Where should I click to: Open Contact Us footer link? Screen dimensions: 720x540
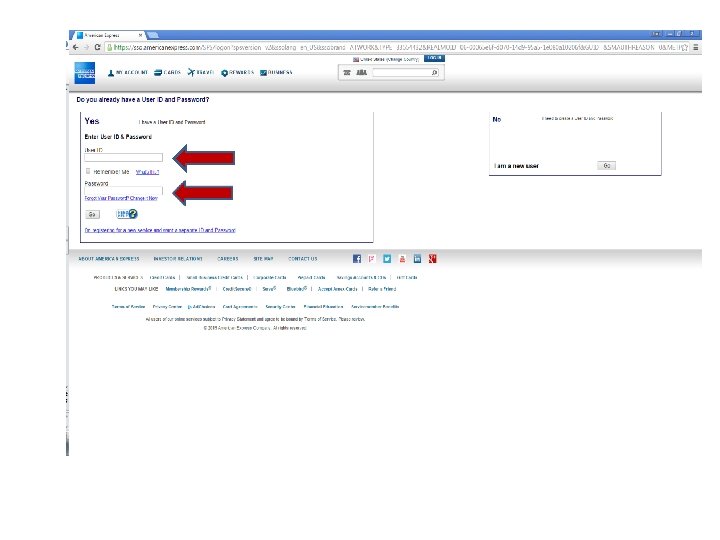pyautogui.click(x=303, y=259)
